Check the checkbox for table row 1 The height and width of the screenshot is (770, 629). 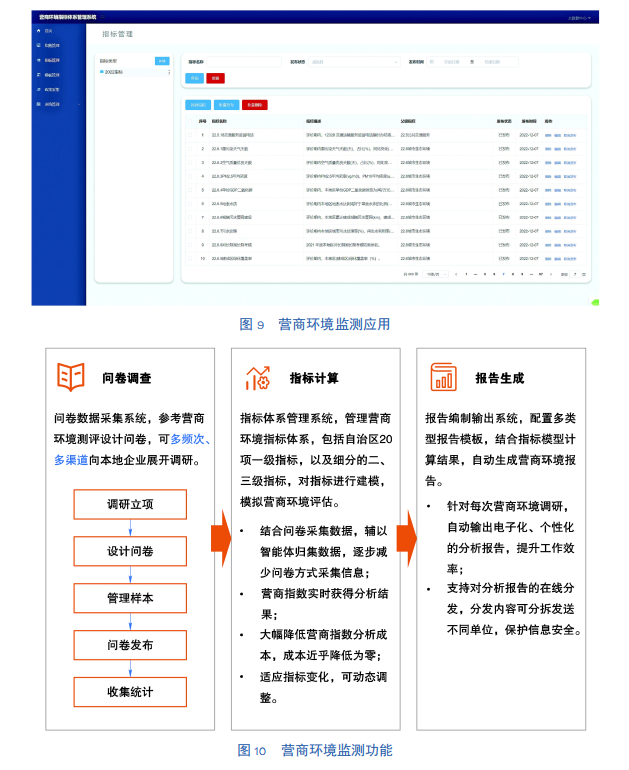(x=190, y=134)
